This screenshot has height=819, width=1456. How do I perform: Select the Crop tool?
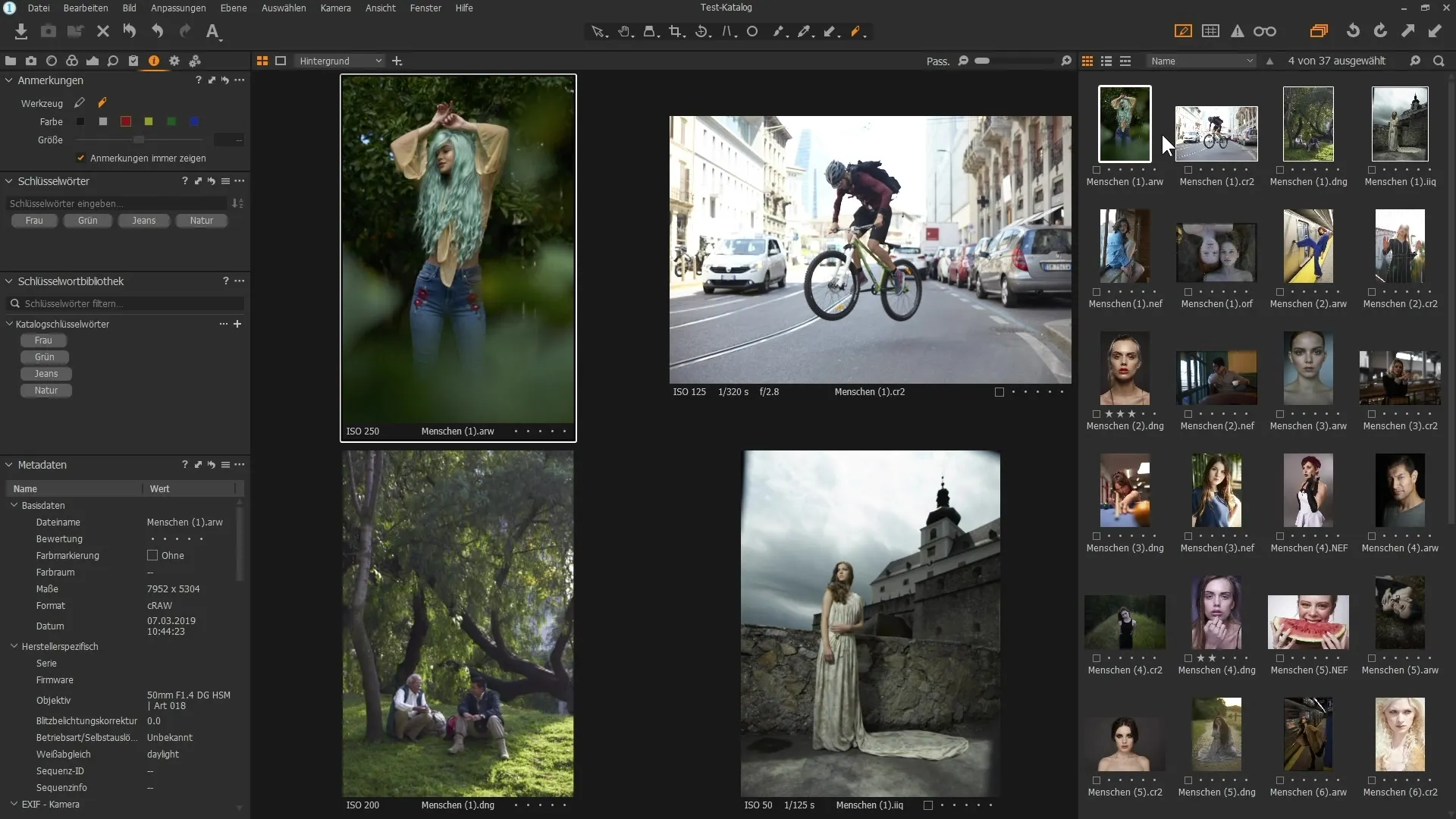point(676,32)
